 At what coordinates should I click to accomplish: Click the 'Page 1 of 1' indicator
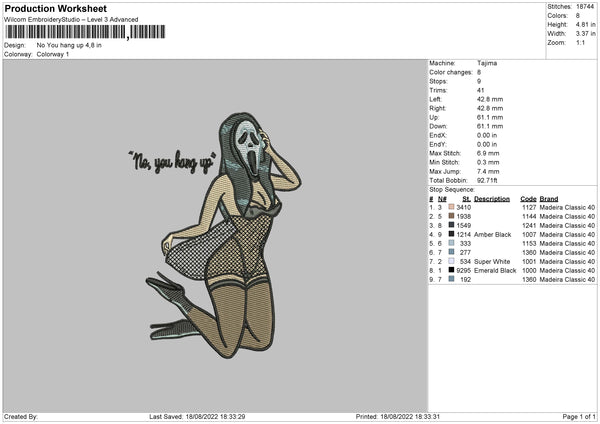(x=579, y=417)
